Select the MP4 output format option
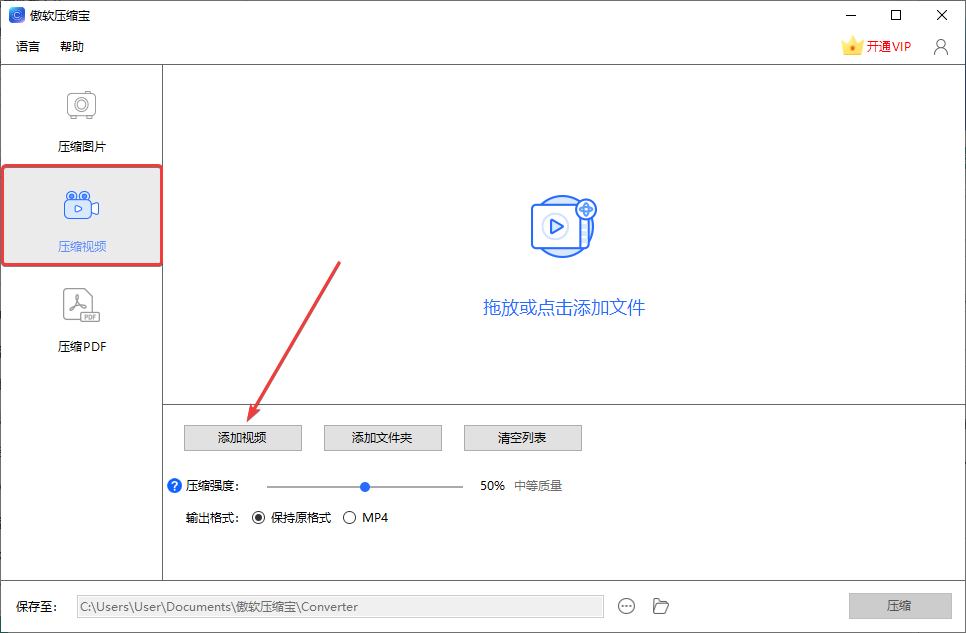Viewport: 966px width, 633px height. pyautogui.click(x=365, y=518)
